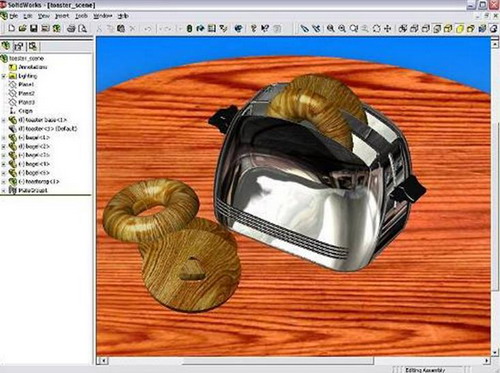Switch to the ConfigurationManager tab
This screenshot has height=373, width=500.
pos(33,46)
